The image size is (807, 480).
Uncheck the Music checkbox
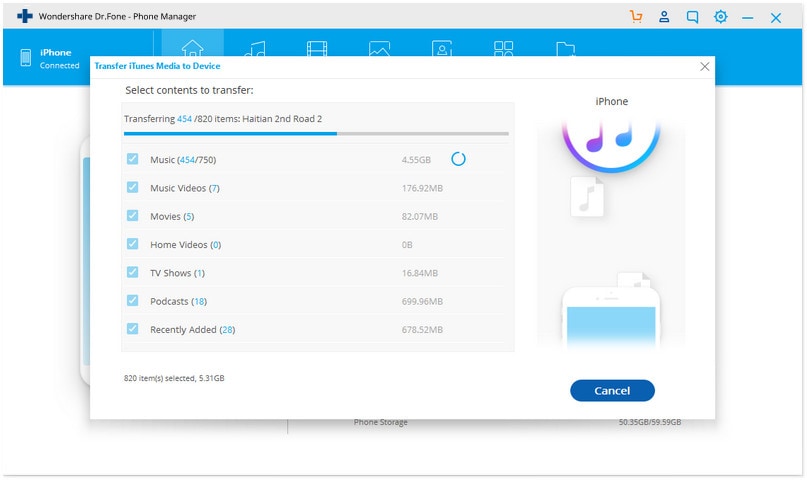point(132,158)
